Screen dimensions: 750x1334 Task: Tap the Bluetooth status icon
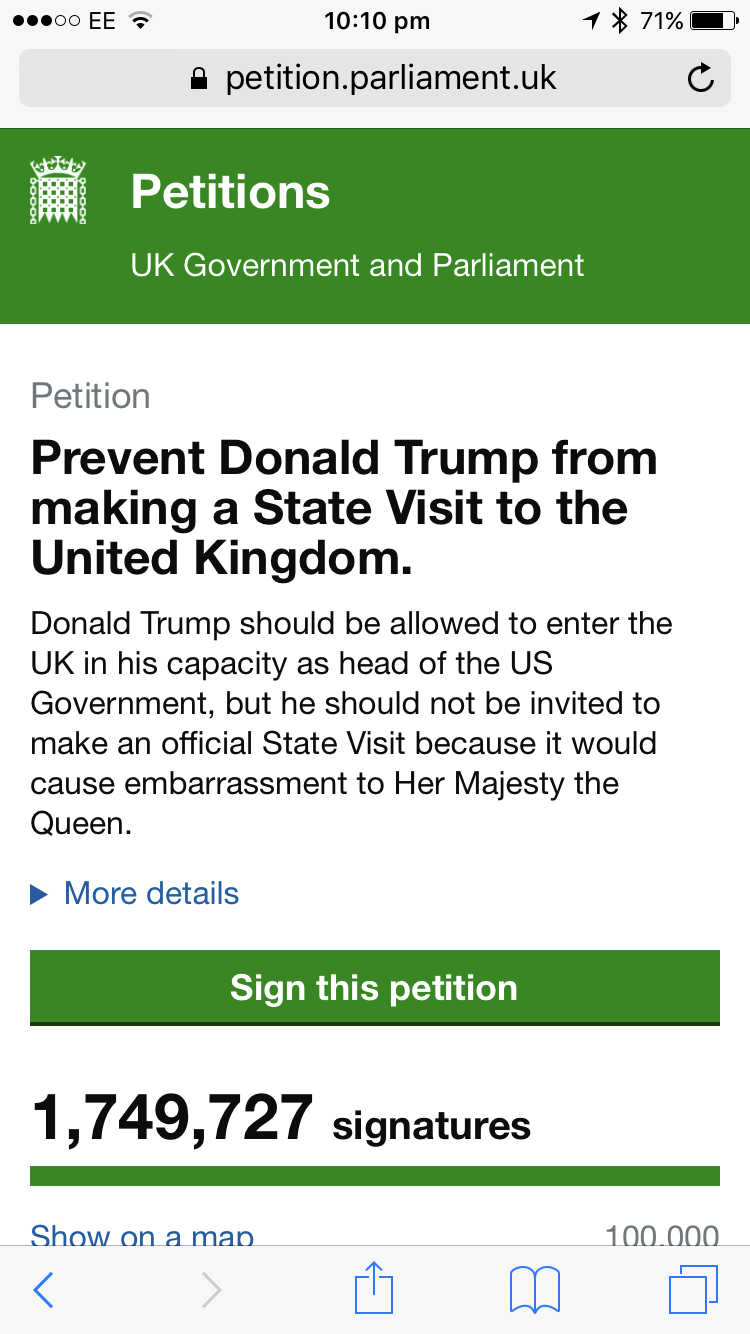point(621,21)
